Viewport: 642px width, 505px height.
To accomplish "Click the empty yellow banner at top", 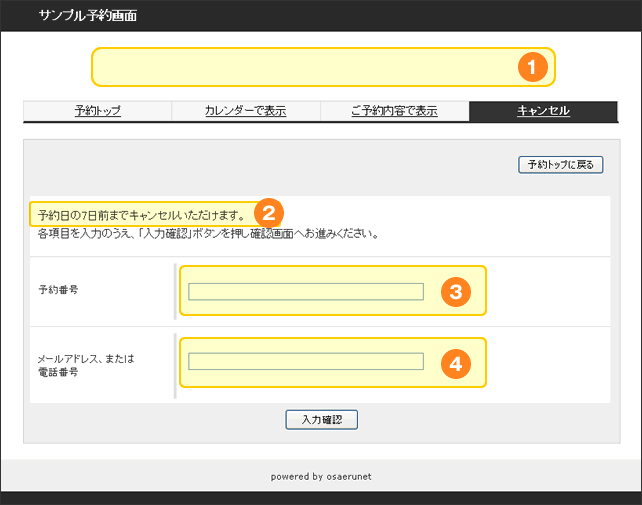I will 300,67.
